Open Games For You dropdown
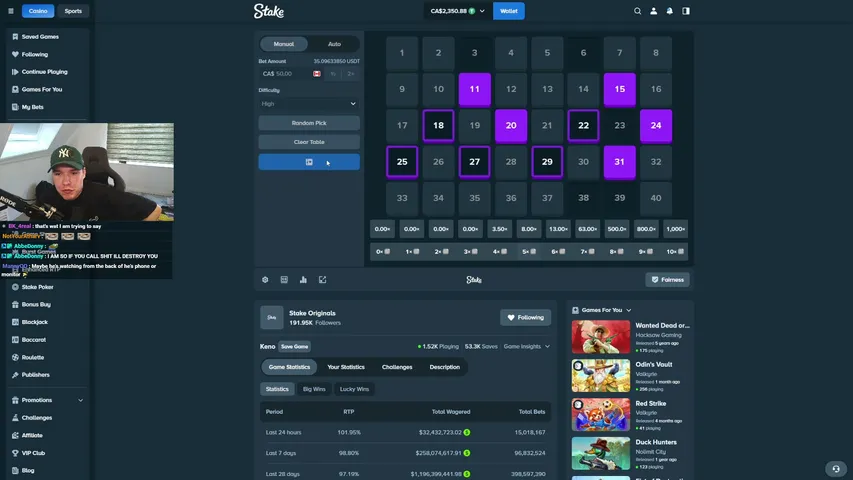The width and height of the screenshot is (853, 480). (x=602, y=310)
